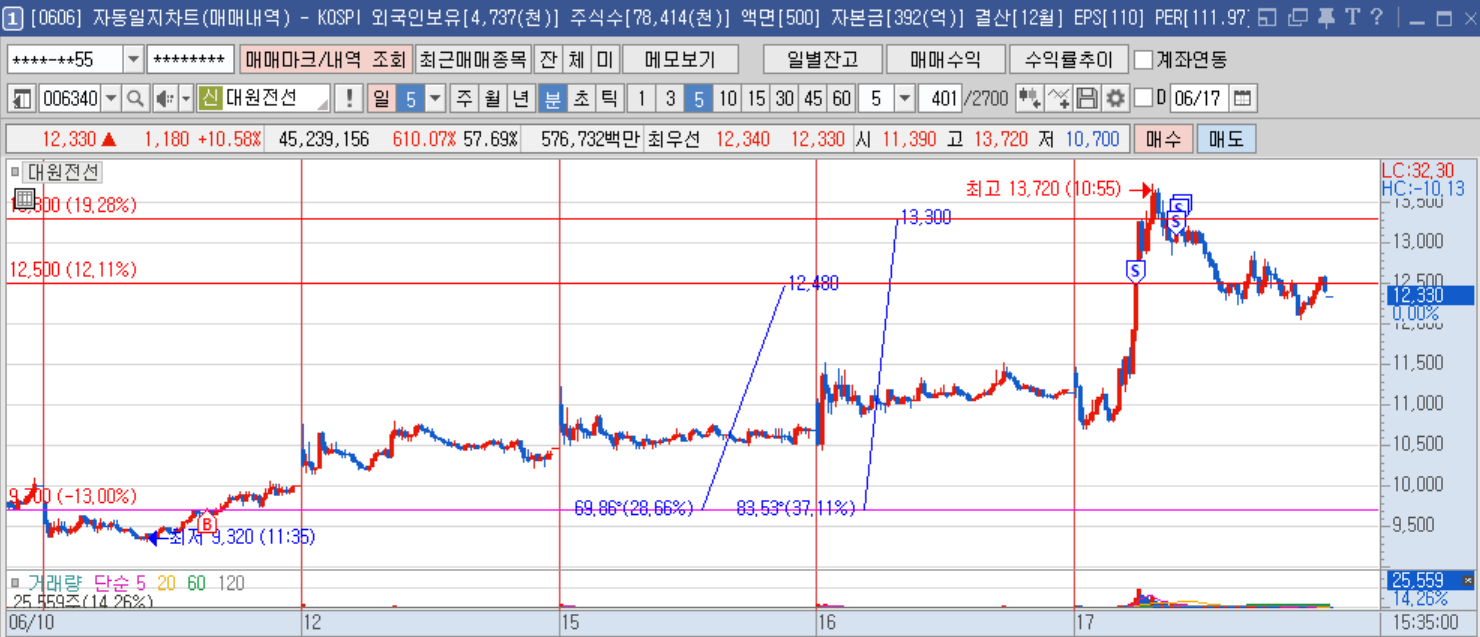Click the number 1 badge in title bar
Image resolution: width=1480 pixels, height=637 pixels.
click(x=11, y=16)
